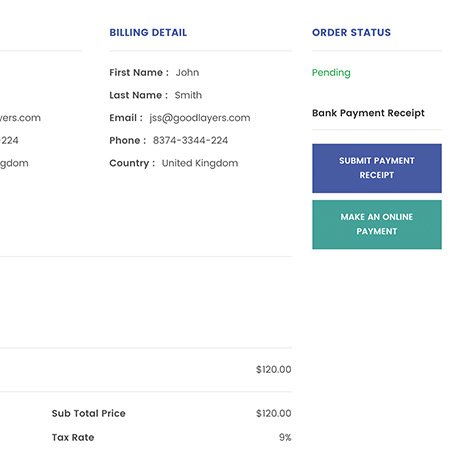
Task: Click the billing email jss@goodlayers.com
Action: (x=200, y=118)
